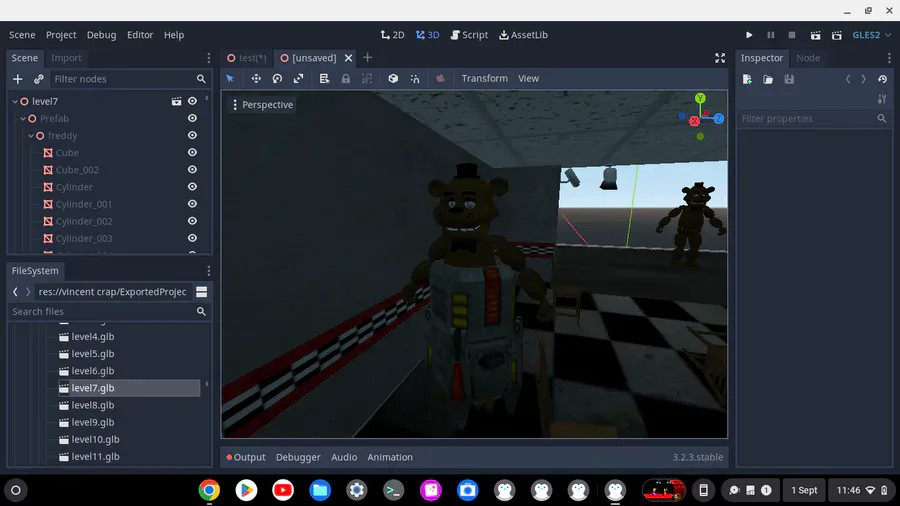Viewport: 900px width, 506px height.
Task: Click the group children toolbar icon
Action: [x=367, y=79]
